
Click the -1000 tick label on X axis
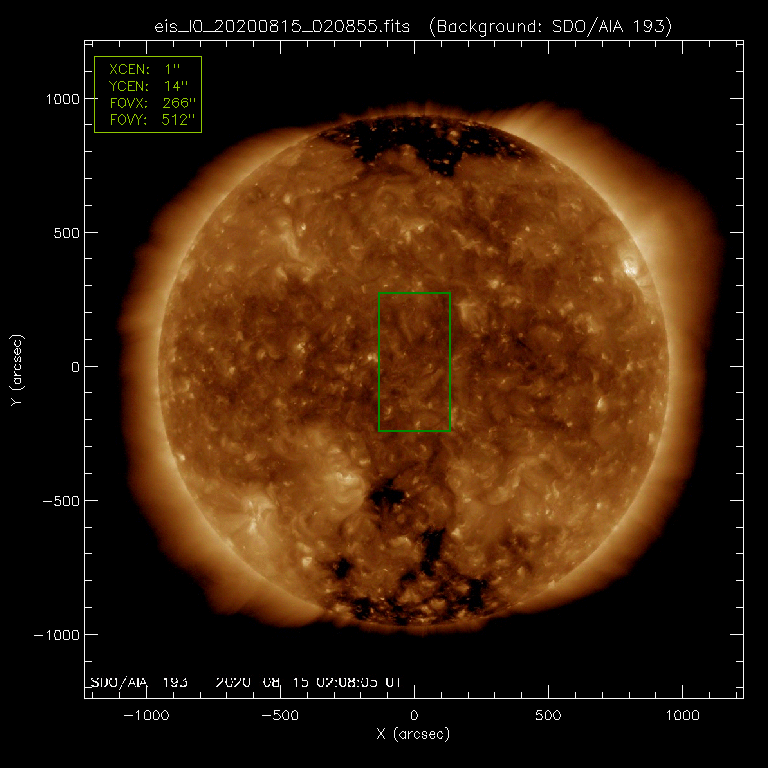(146, 715)
